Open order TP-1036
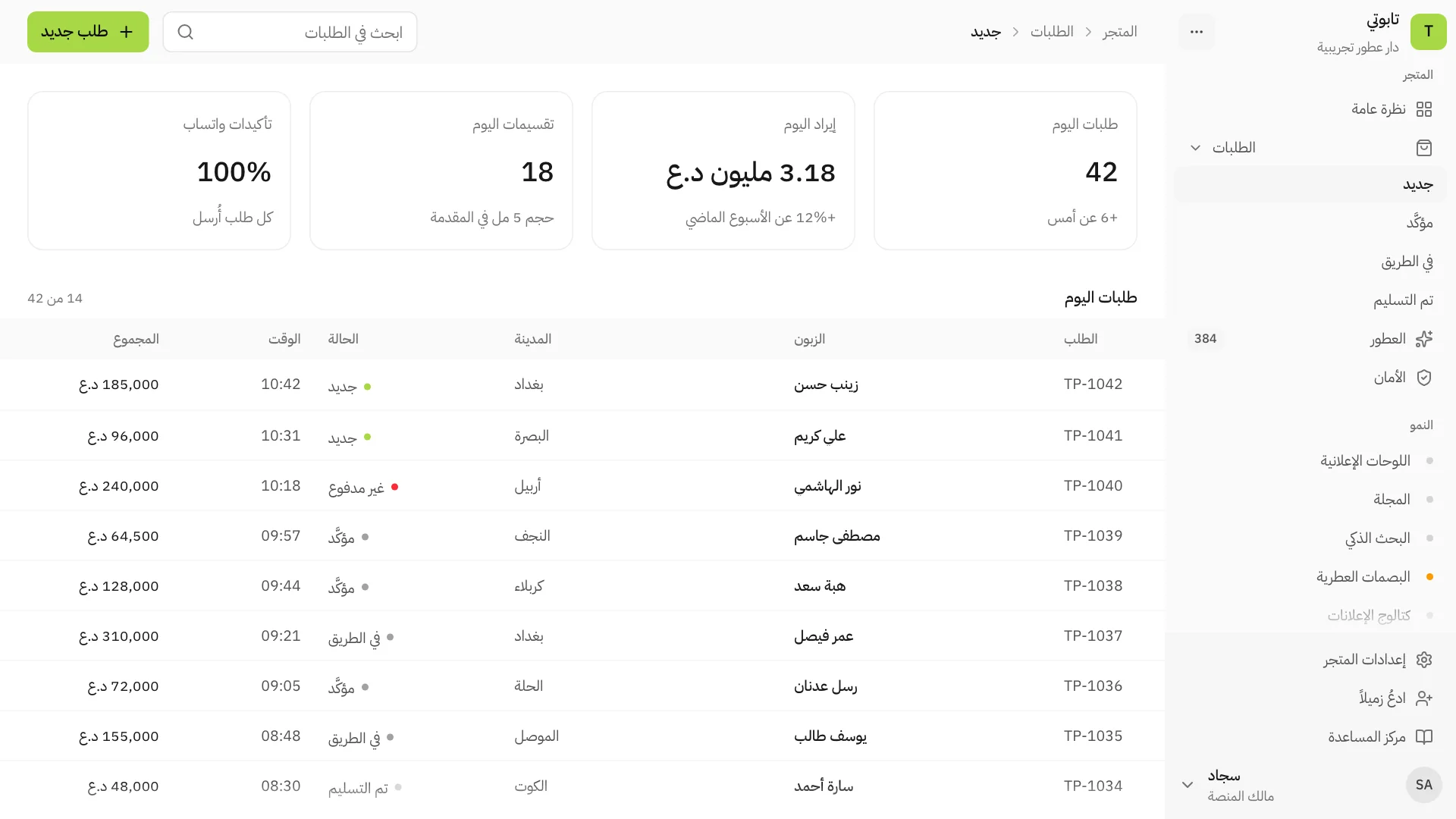 click(x=1093, y=686)
